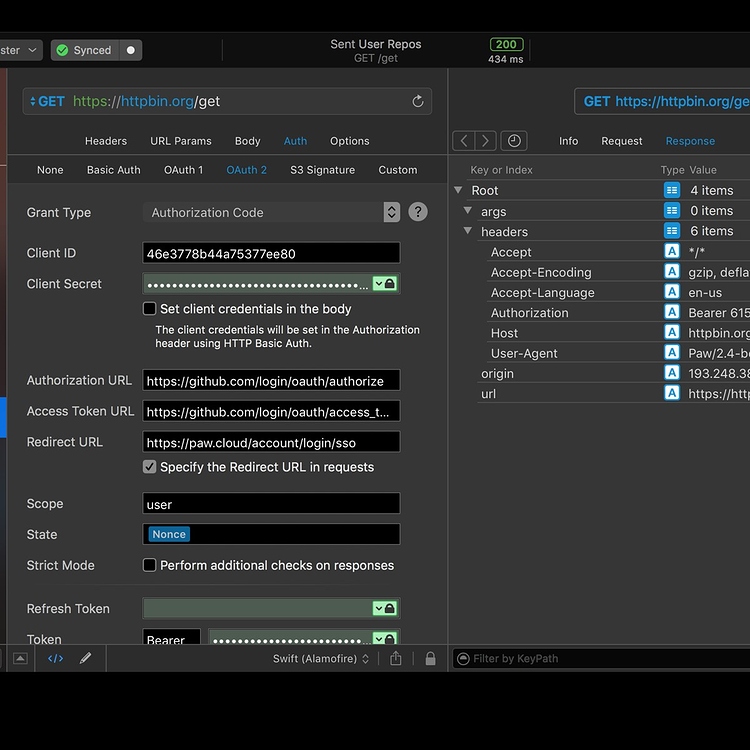Click the headers dictionary type icon
750x750 pixels.
(x=672, y=231)
